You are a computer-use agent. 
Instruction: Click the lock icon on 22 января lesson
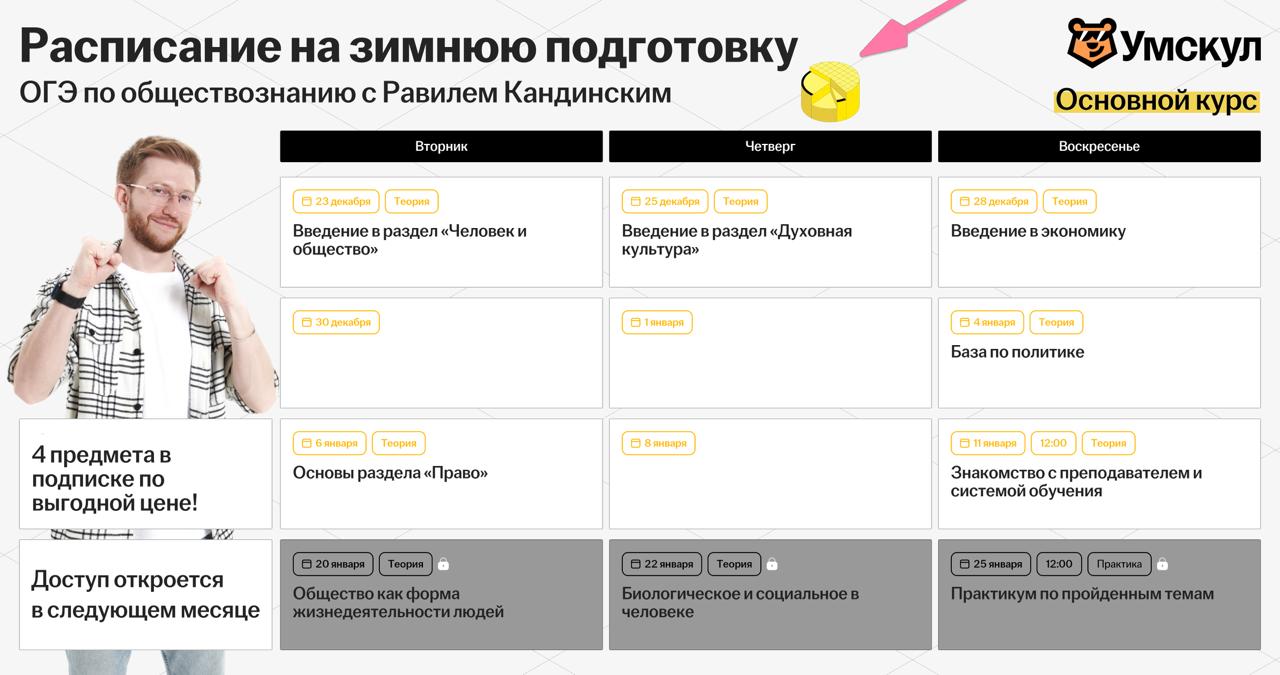pyautogui.click(x=772, y=564)
